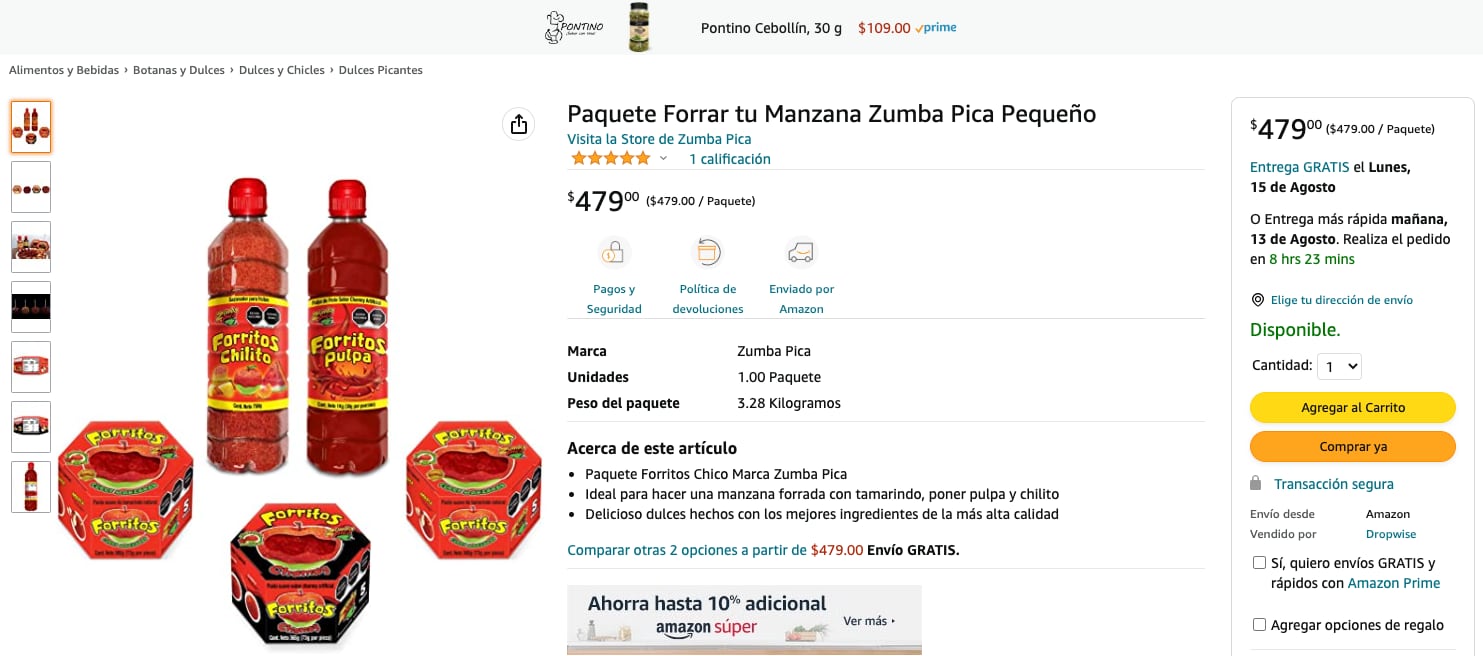Click the Enviado por Amazon truck icon

pos(801,252)
